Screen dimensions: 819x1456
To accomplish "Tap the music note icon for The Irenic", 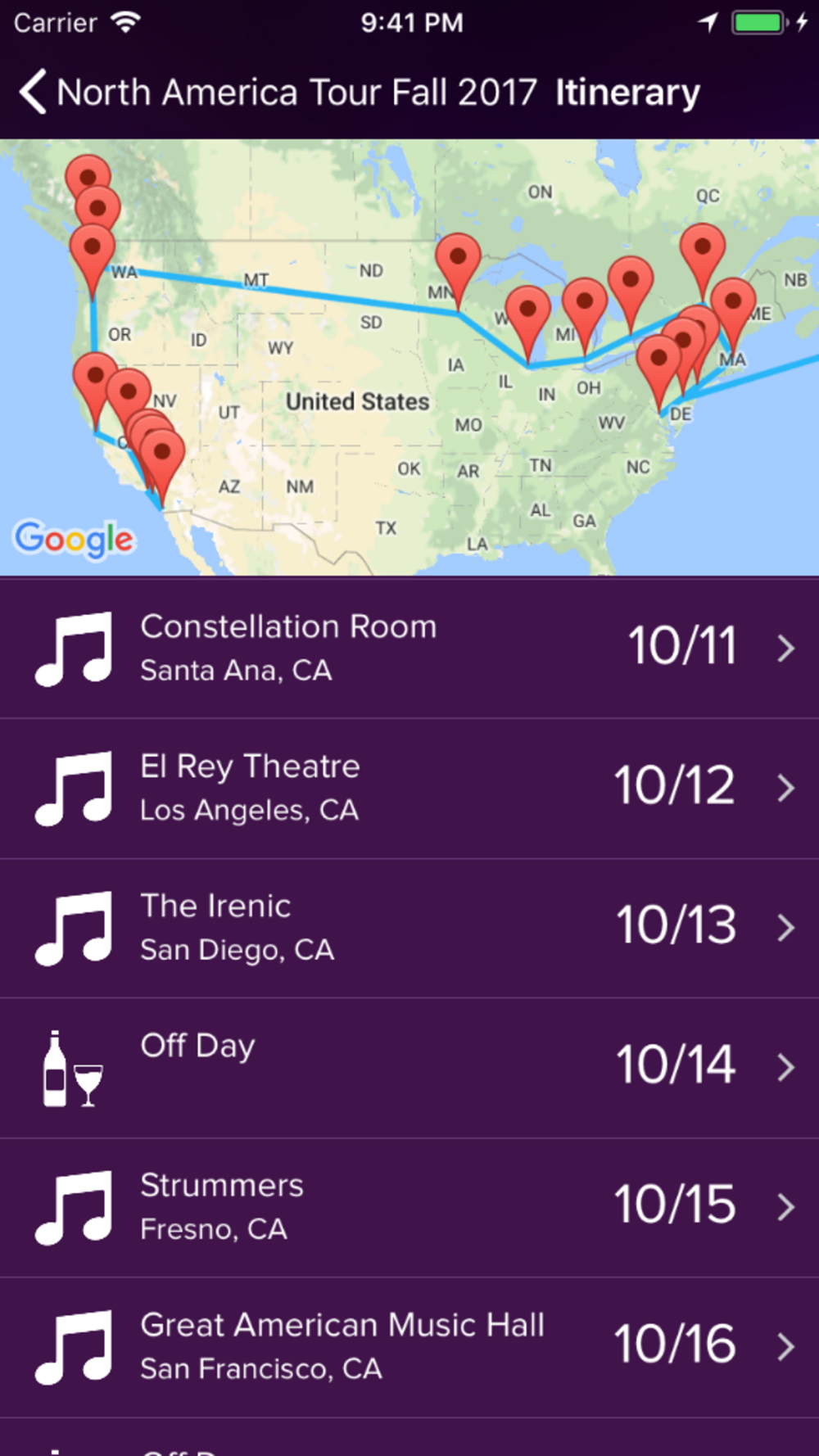I will [74, 929].
